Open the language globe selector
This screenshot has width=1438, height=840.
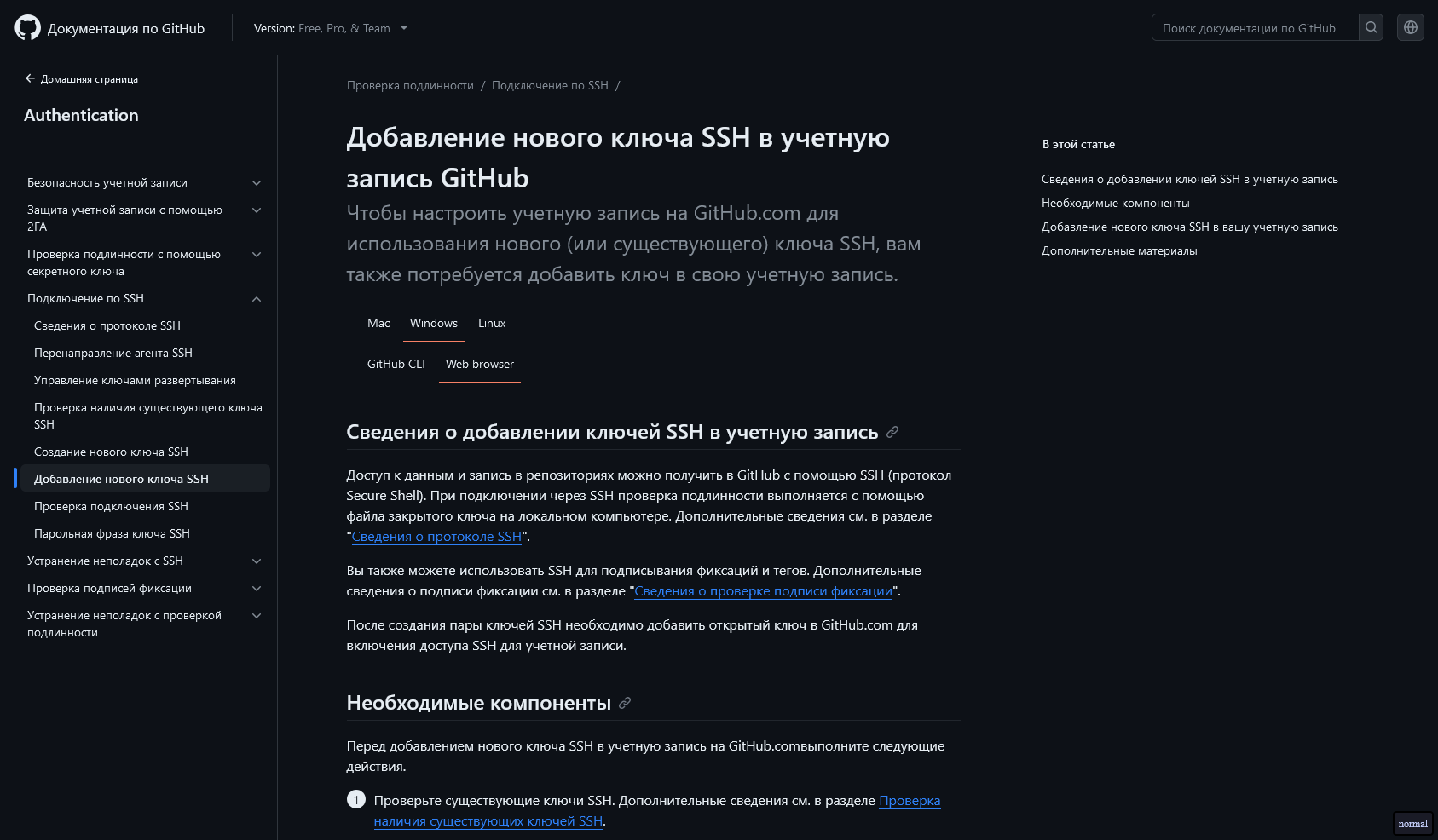[1411, 27]
